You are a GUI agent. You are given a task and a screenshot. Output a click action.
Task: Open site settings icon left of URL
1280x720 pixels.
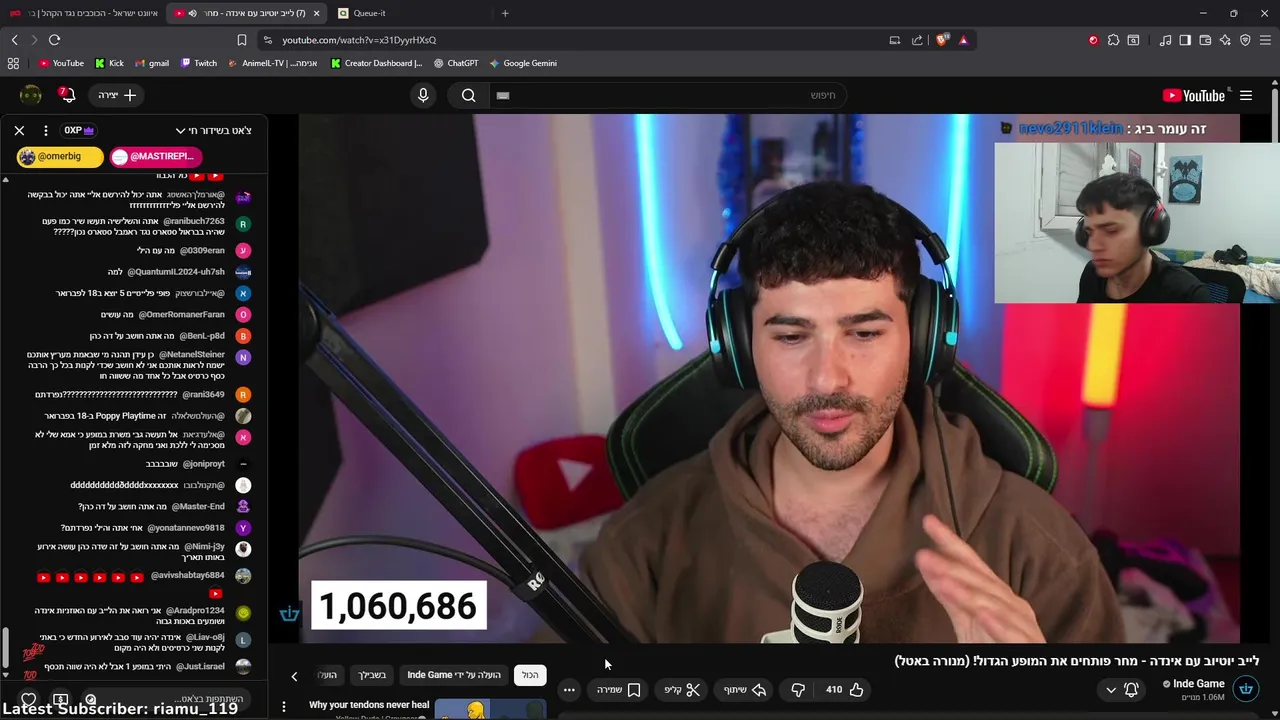[x=267, y=40]
